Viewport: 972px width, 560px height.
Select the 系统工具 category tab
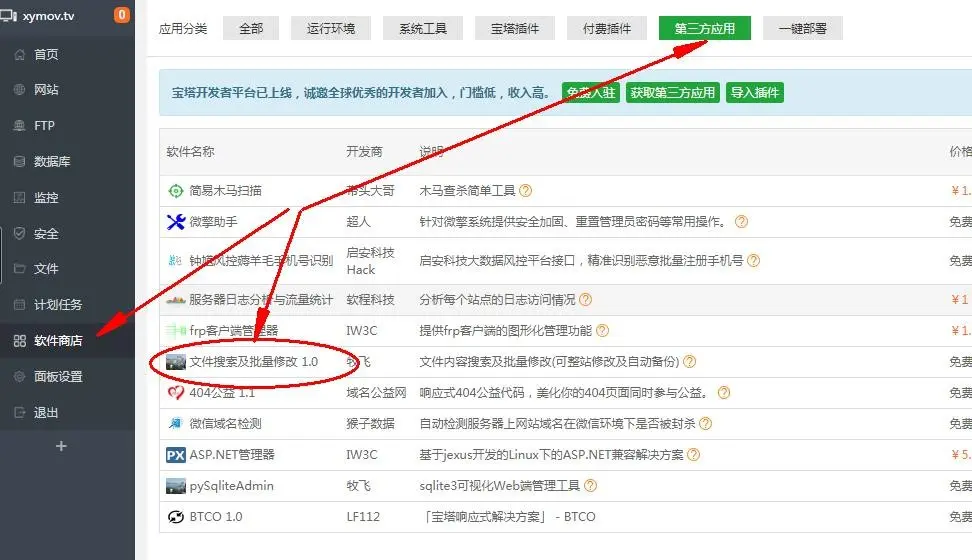(423, 29)
